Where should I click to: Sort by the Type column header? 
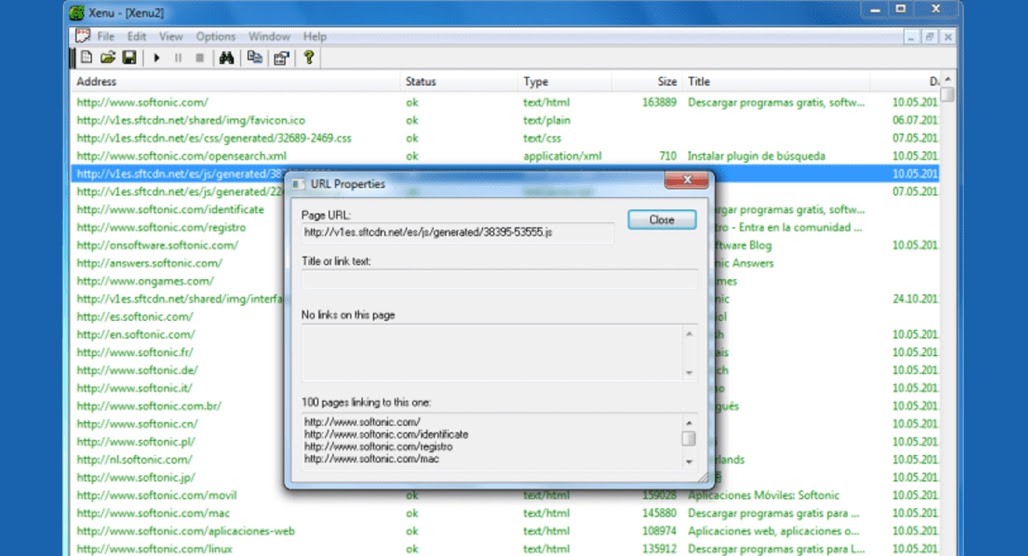click(x=564, y=81)
